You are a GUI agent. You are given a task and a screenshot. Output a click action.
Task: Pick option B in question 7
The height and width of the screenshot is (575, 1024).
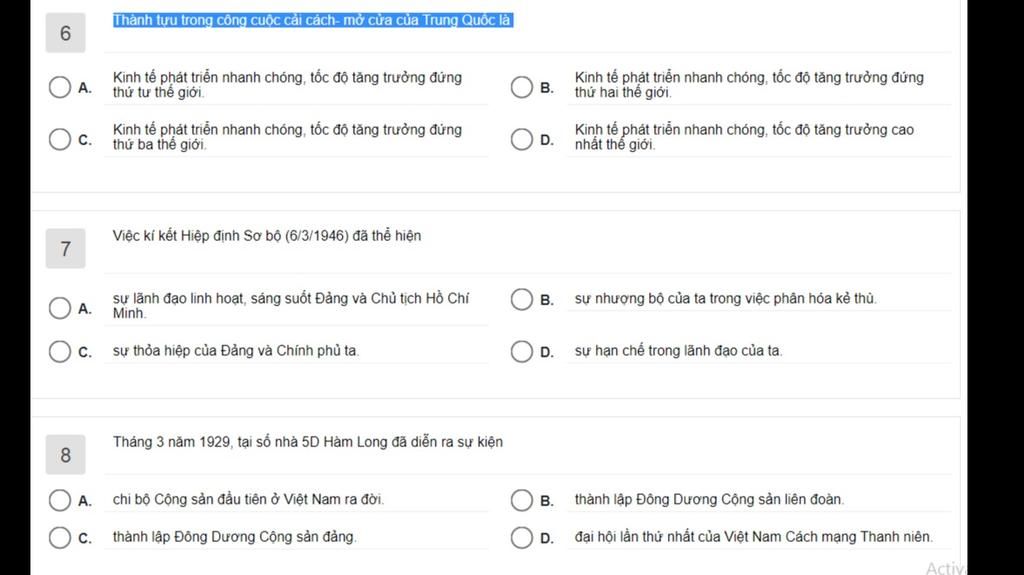point(522,299)
